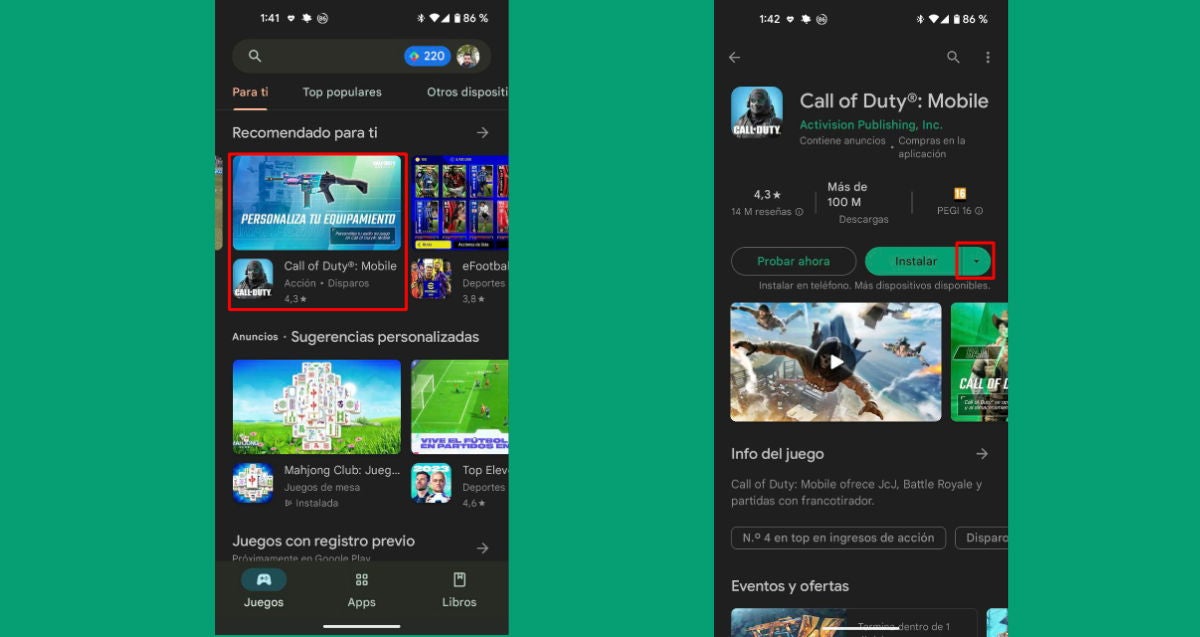
Task: Tap the Call of Duty: Mobile app icon
Action: click(x=757, y=112)
